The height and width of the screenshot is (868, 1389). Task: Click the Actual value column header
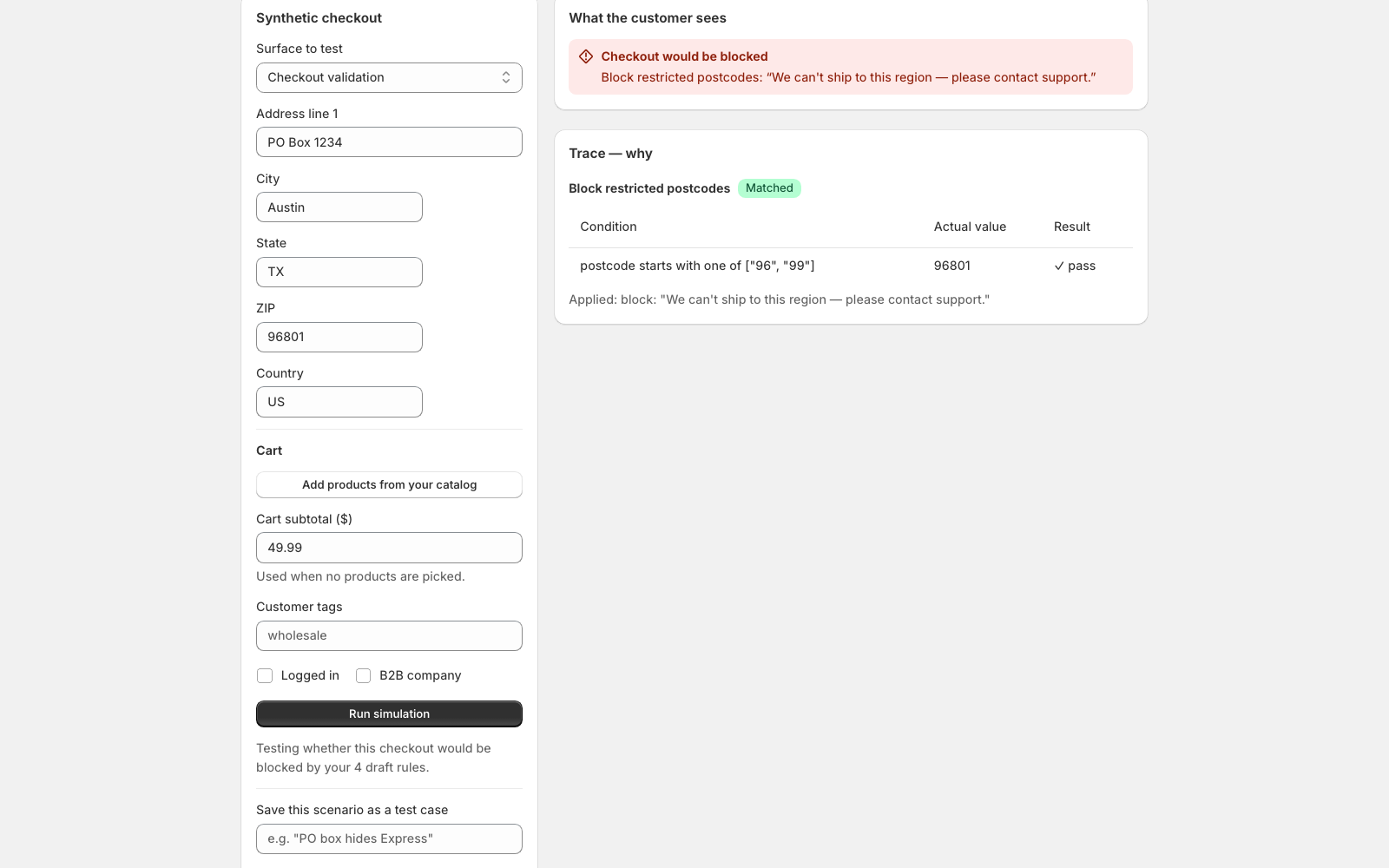(x=970, y=227)
